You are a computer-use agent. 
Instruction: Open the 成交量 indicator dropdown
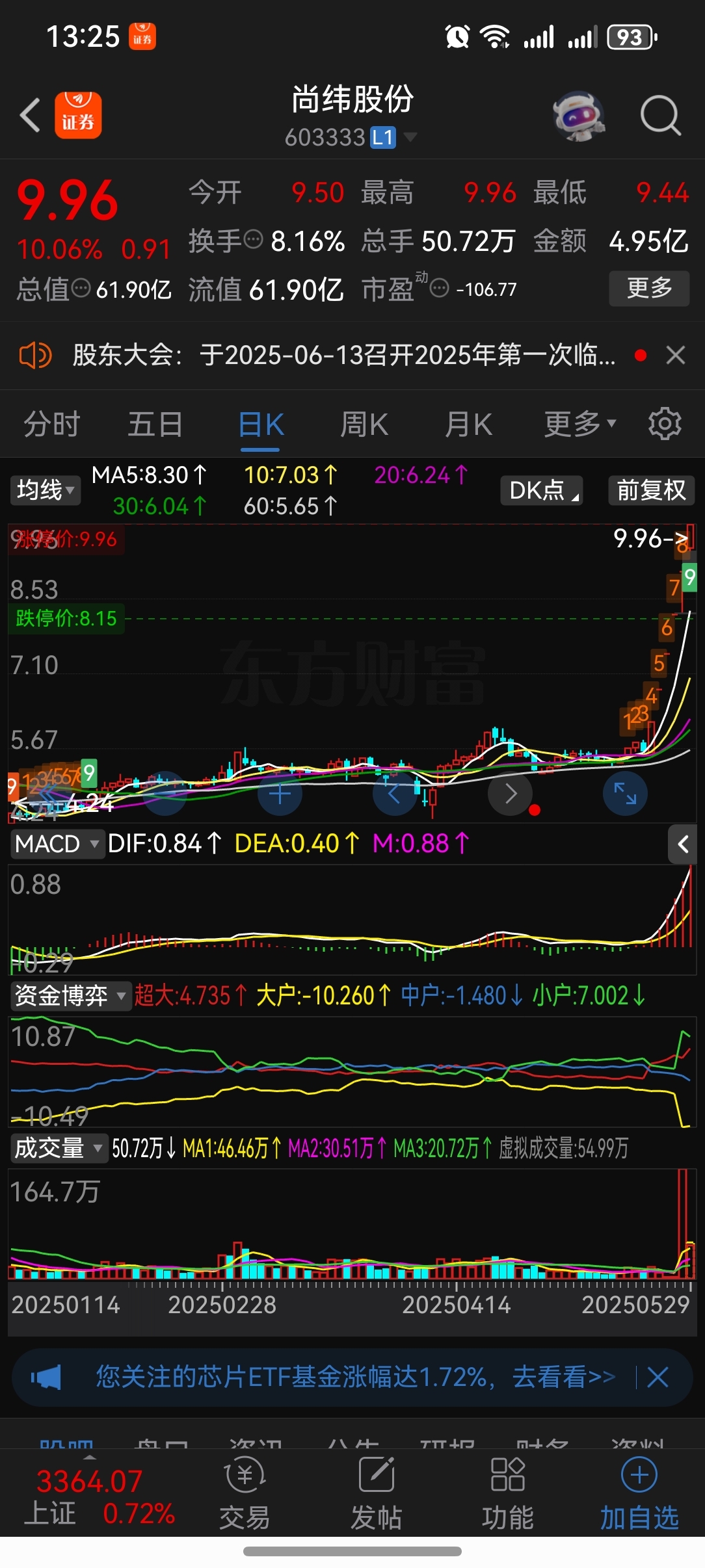59,1148
